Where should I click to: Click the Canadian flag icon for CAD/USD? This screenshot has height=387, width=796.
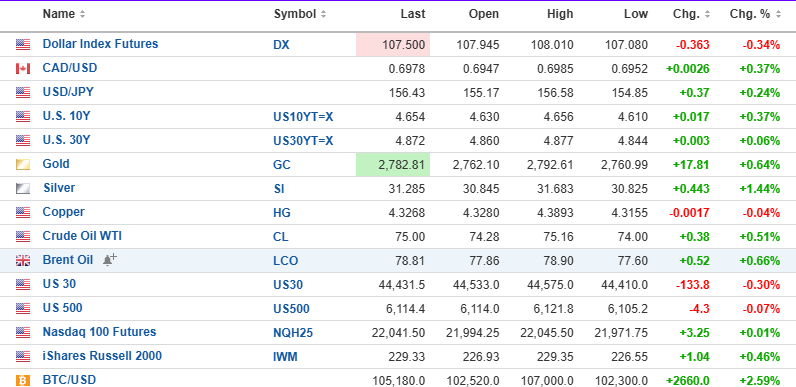(x=23, y=69)
